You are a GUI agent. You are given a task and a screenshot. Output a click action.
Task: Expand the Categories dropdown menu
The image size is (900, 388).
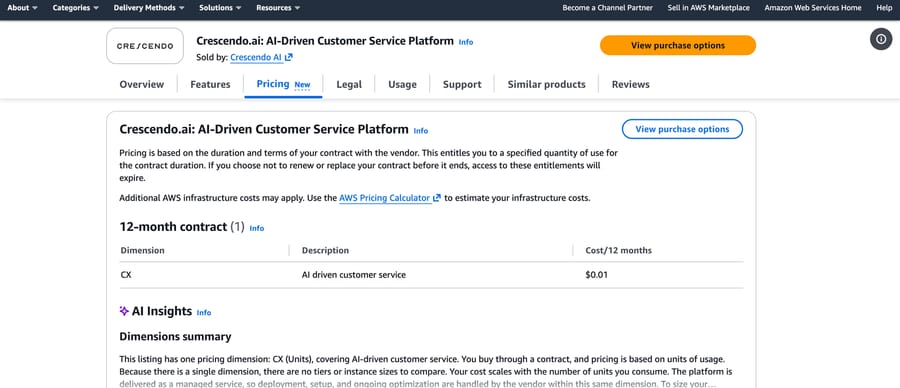pos(76,8)
